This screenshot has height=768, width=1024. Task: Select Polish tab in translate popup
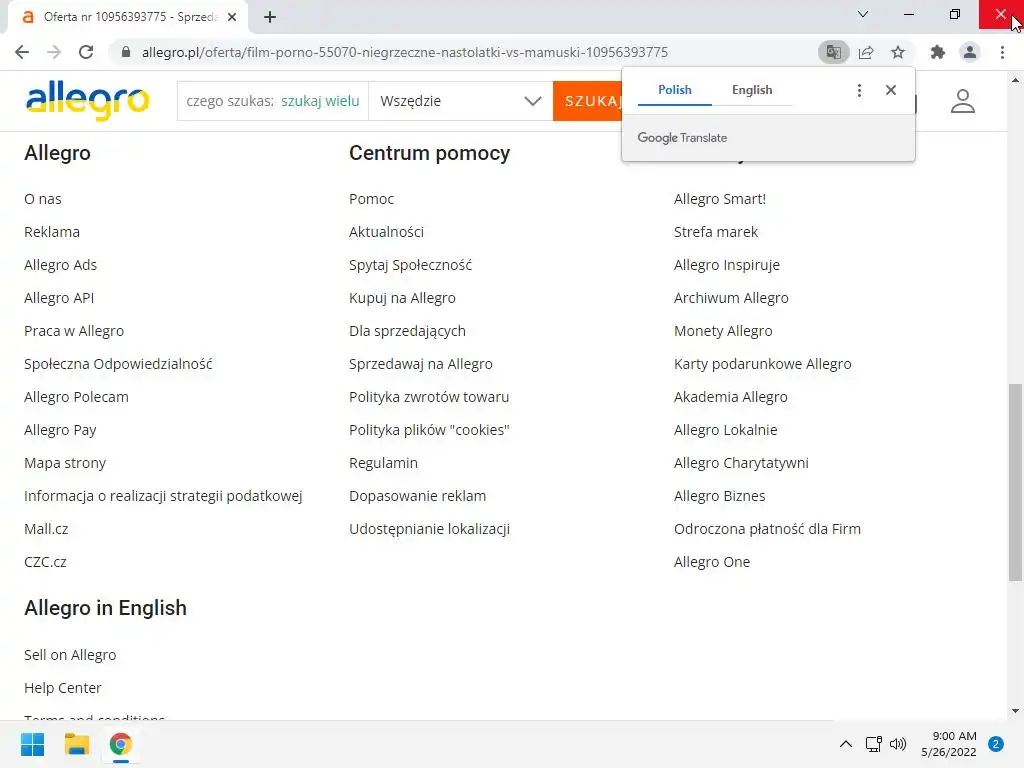tap(675, 90)
